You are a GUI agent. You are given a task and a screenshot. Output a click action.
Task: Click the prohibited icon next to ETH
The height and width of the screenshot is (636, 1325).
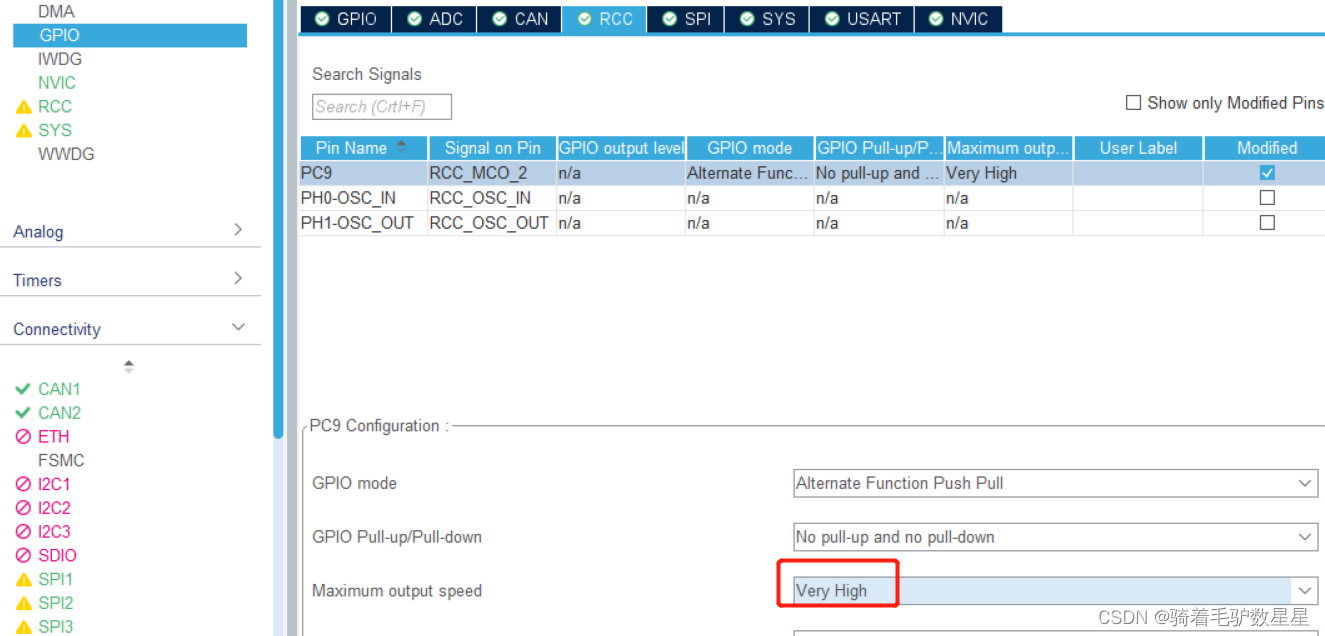point(22,436)
